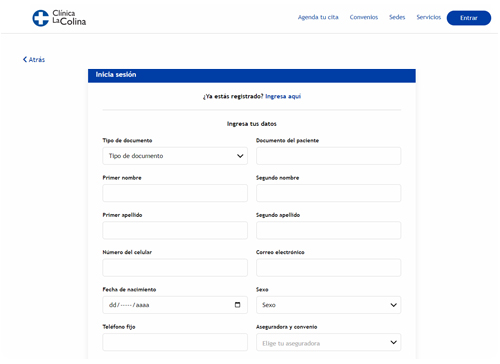Focus the Teléfono fijo field
This screenshot has width=500, height=364.
pyautogui.click(x=175, y=342)
